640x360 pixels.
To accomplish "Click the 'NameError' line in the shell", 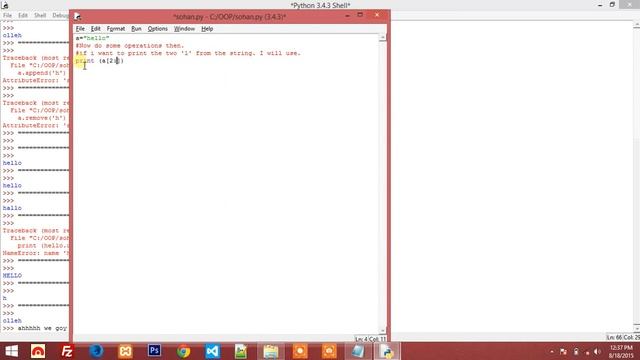I will click(x=36, y=253).
